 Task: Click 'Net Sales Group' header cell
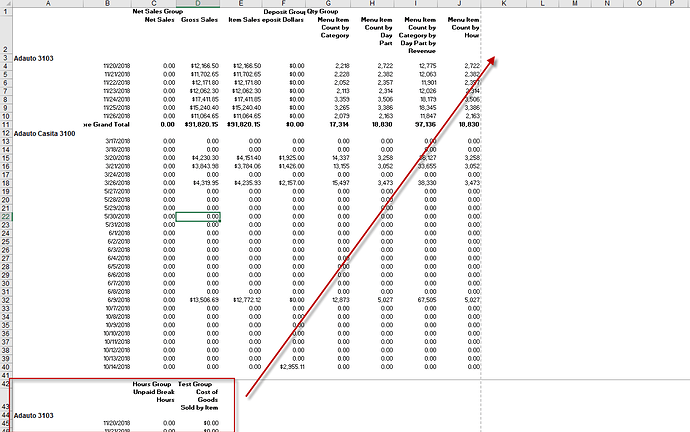[x=158, y=11]
